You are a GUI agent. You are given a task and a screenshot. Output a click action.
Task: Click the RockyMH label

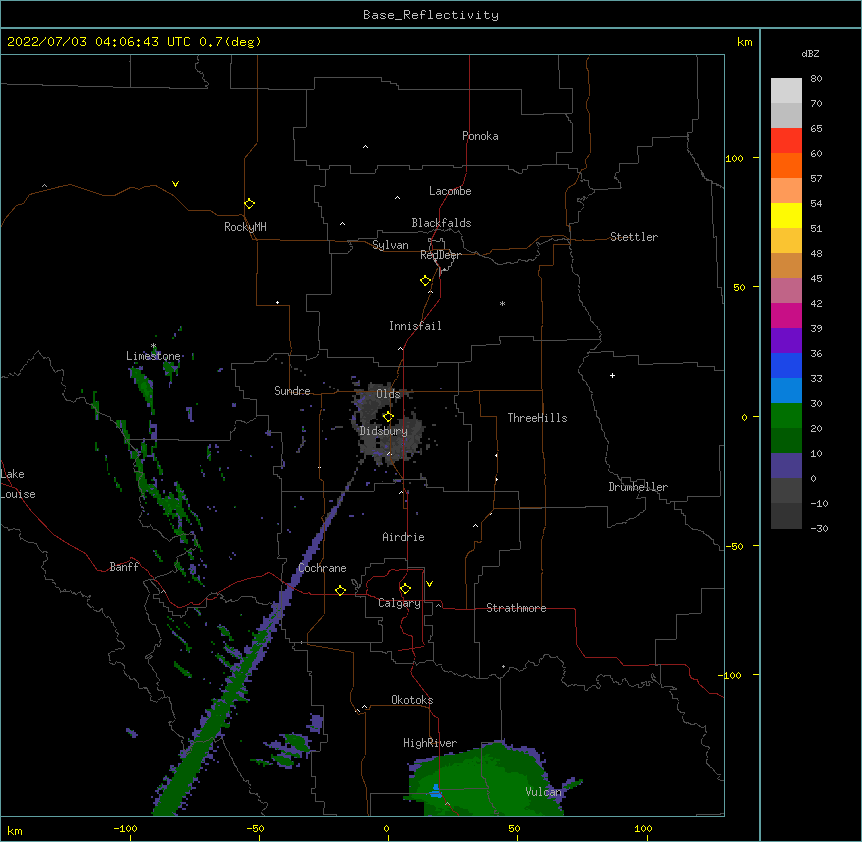[245, 227]
